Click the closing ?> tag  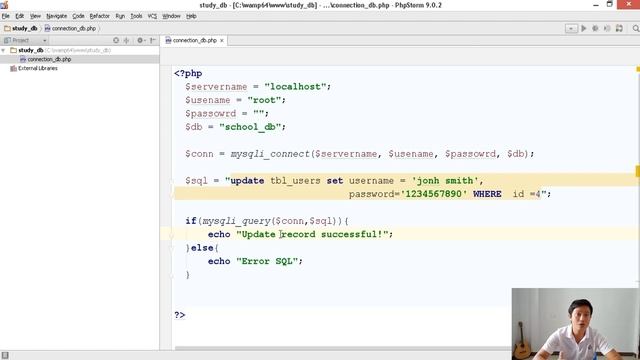[180, 316]
